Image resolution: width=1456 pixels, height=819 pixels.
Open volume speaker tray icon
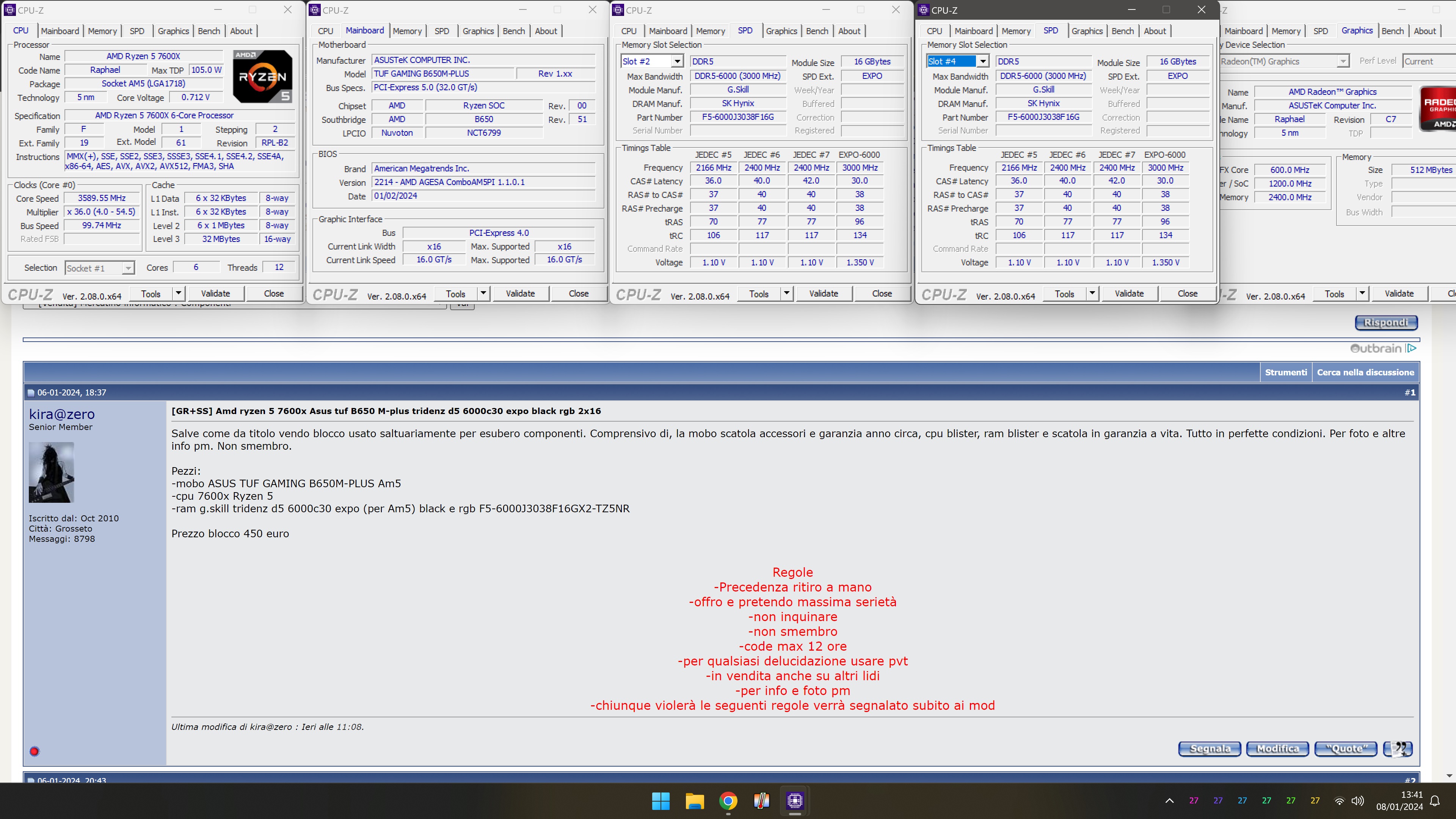(1357, 800)
